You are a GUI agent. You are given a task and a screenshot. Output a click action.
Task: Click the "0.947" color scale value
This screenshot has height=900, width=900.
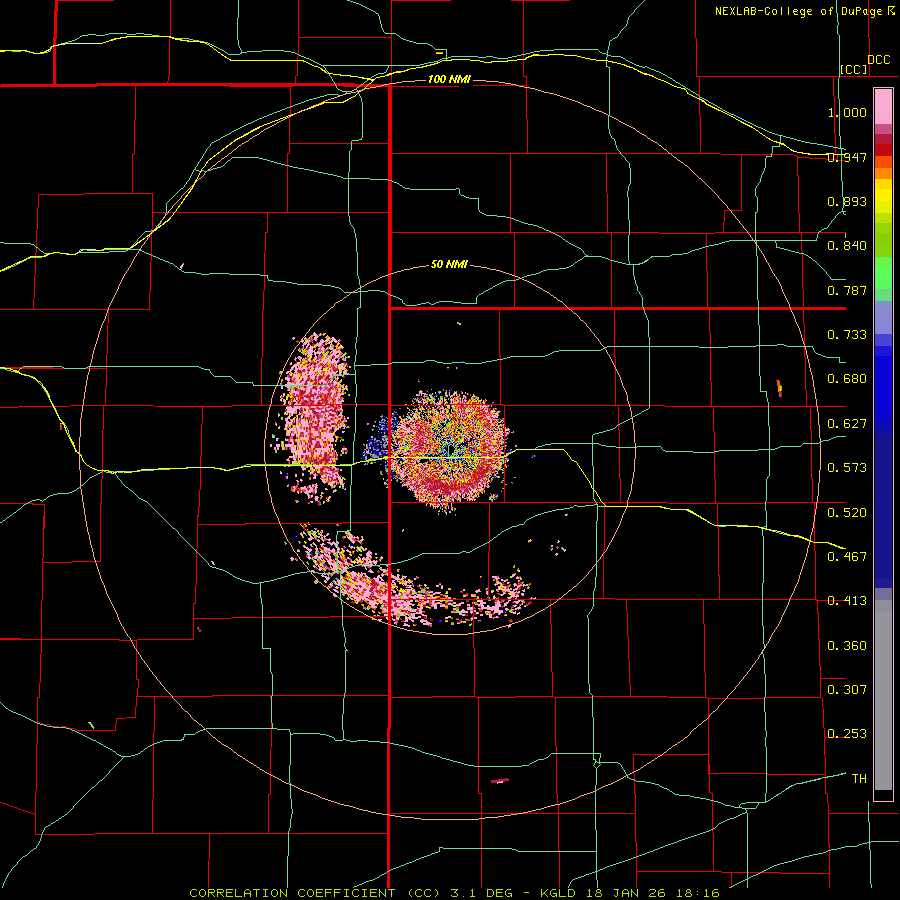coord(847,157)
